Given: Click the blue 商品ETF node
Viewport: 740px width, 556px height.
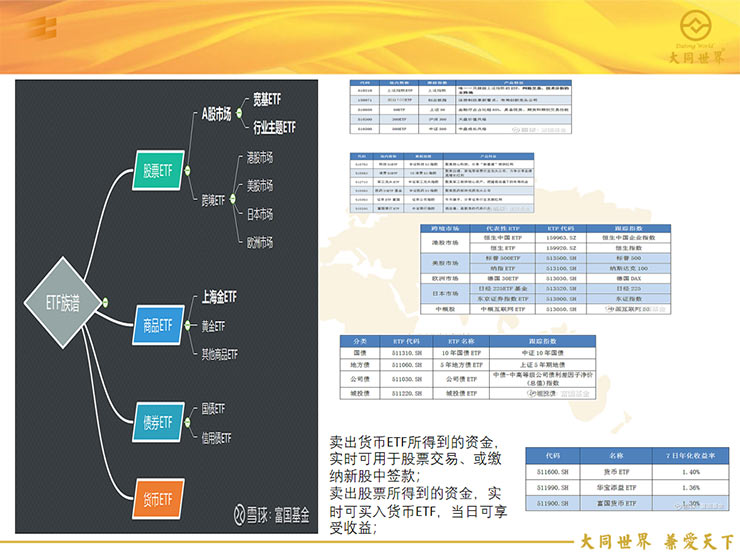Looking at the screenshot, I should click(x=158, y=325).
